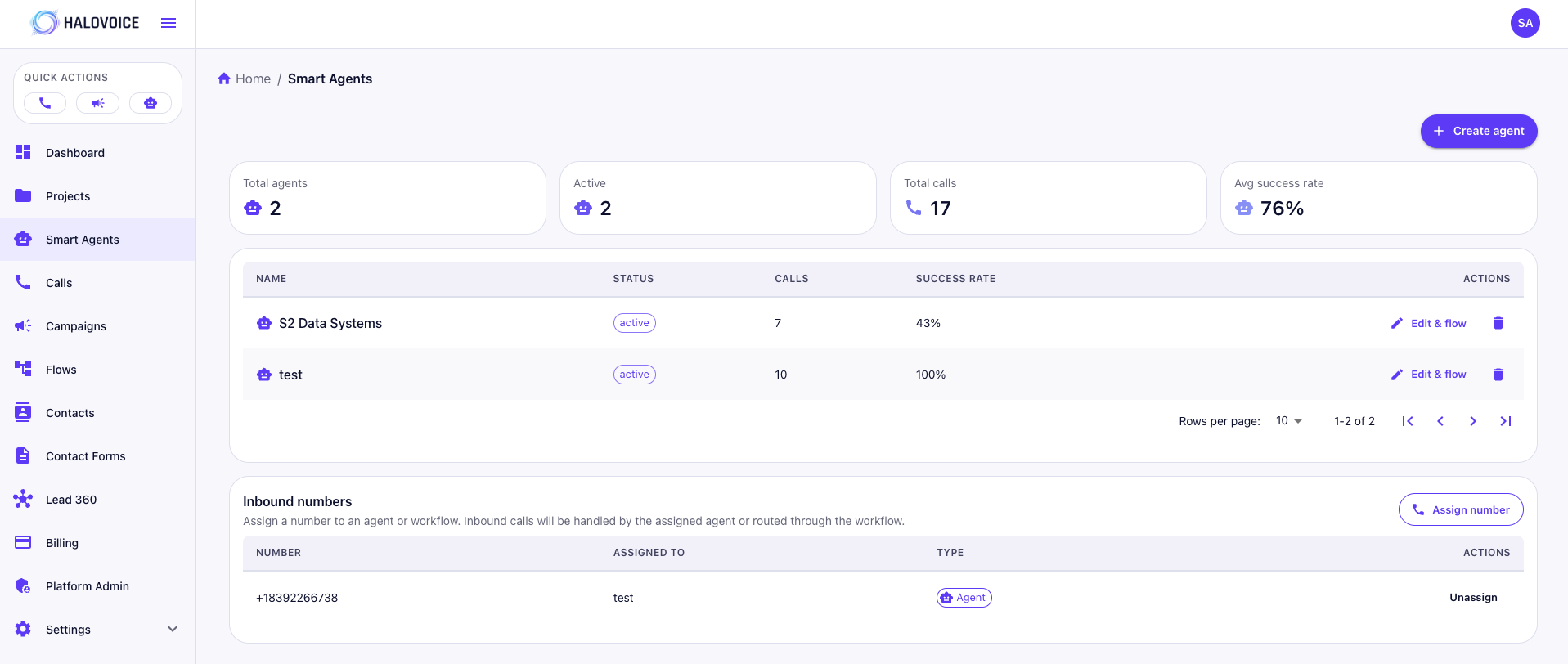Click the megaphone campaign quick action
This screenshot has height=664, width=1568.
(97, 103)
